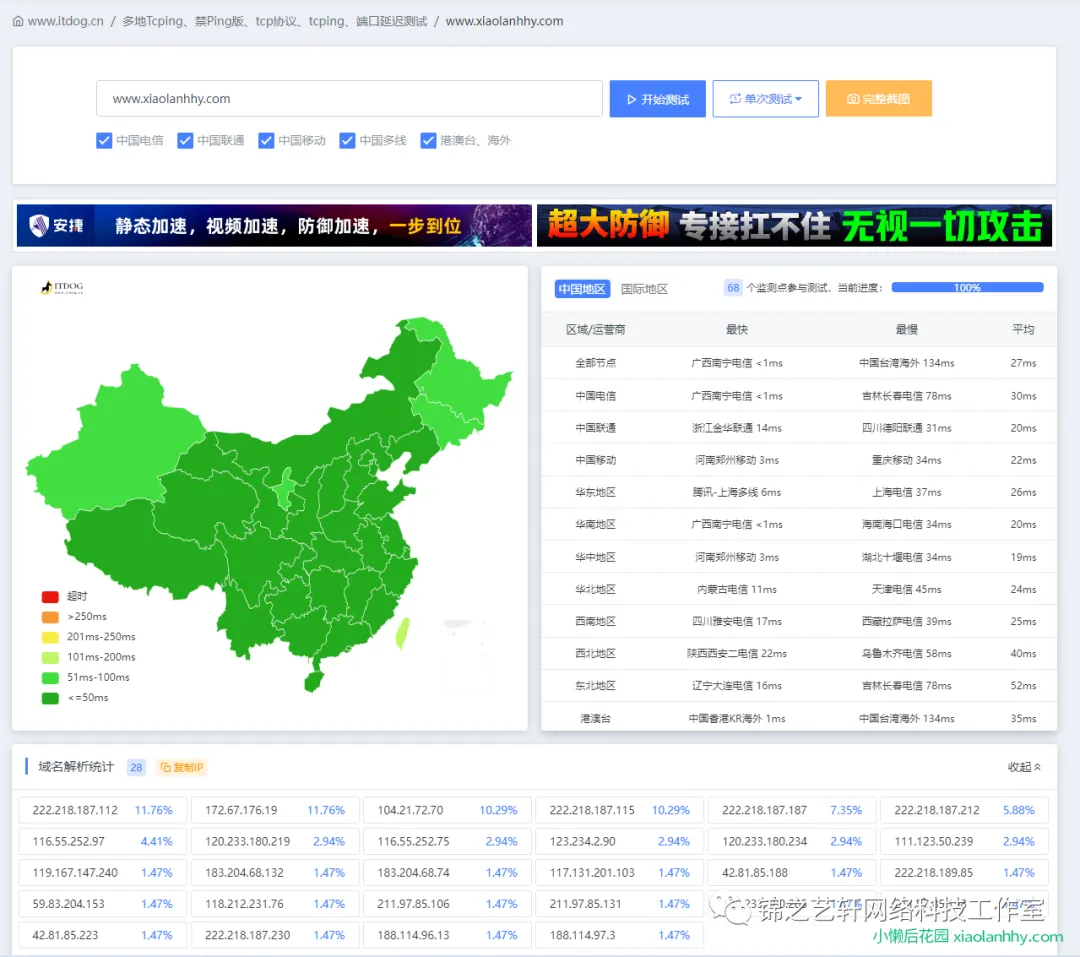The image size is (1080, 957).
Task: Click Hainan island on the map
Action: point(313,681)
